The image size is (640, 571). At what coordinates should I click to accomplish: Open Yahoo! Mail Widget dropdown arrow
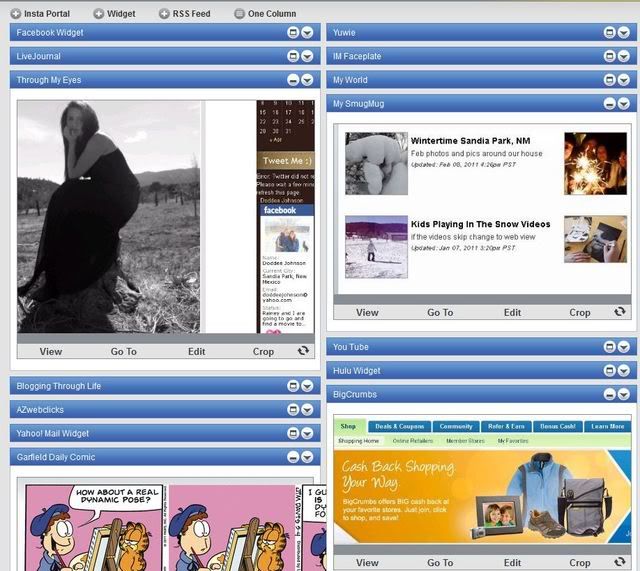[x=307, y=433]
